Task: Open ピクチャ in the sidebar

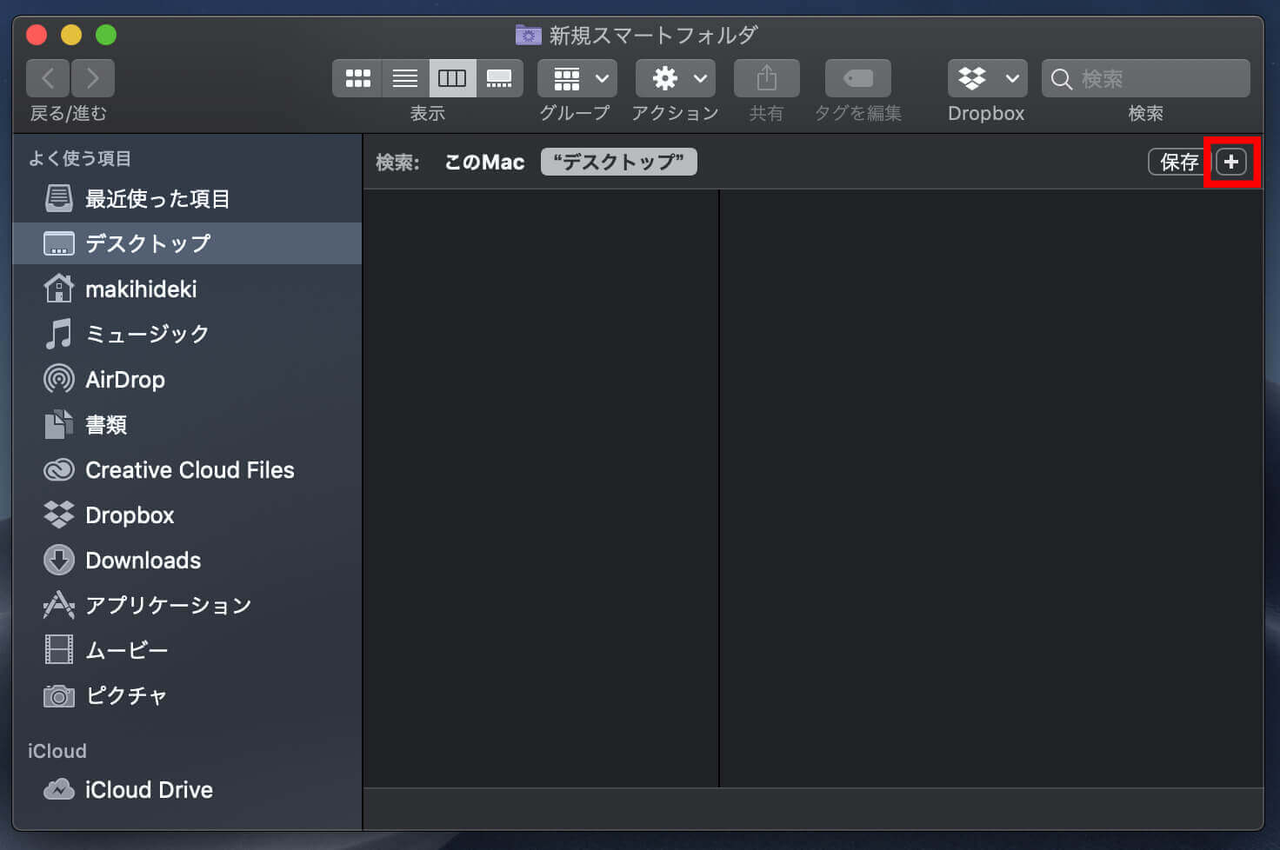Action: click(187, 695)
